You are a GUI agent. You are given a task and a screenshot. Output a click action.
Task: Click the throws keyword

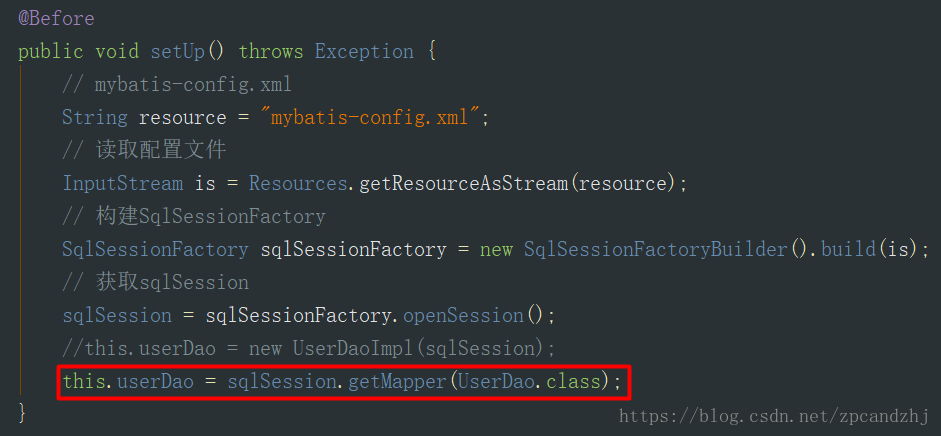pos(271,52)
